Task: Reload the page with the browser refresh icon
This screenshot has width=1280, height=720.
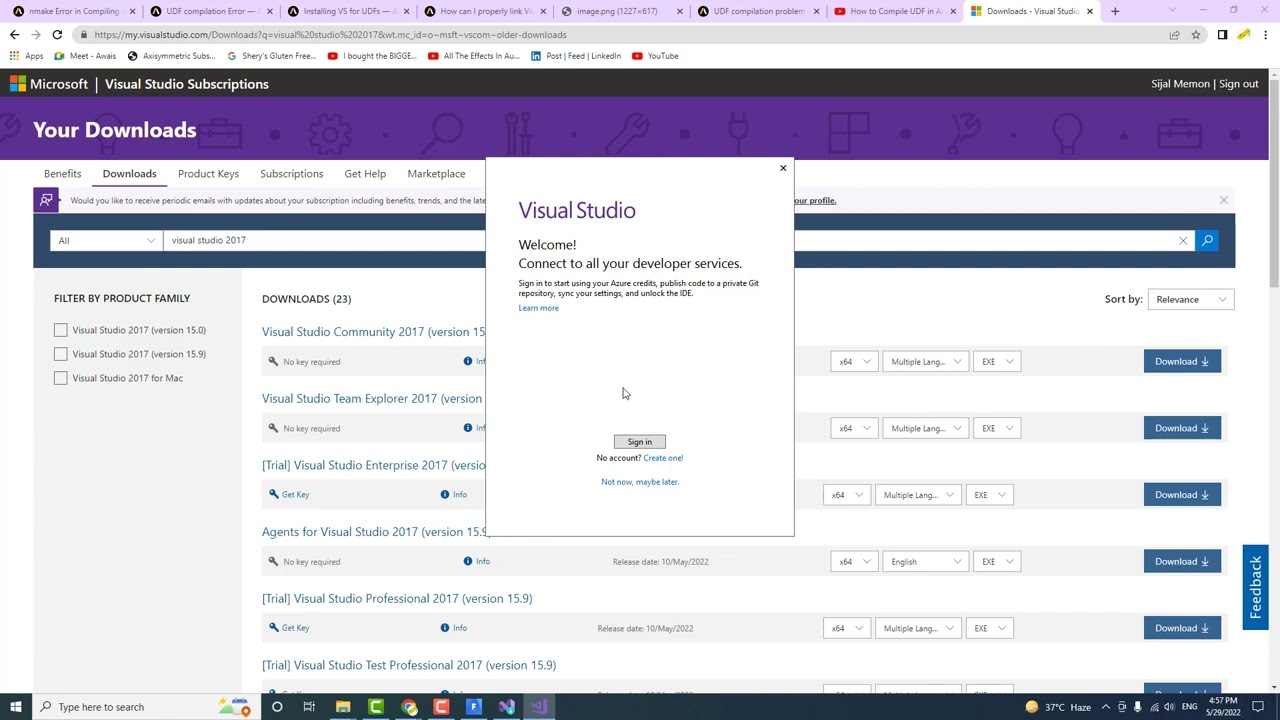Action: [x=57, y=35]
